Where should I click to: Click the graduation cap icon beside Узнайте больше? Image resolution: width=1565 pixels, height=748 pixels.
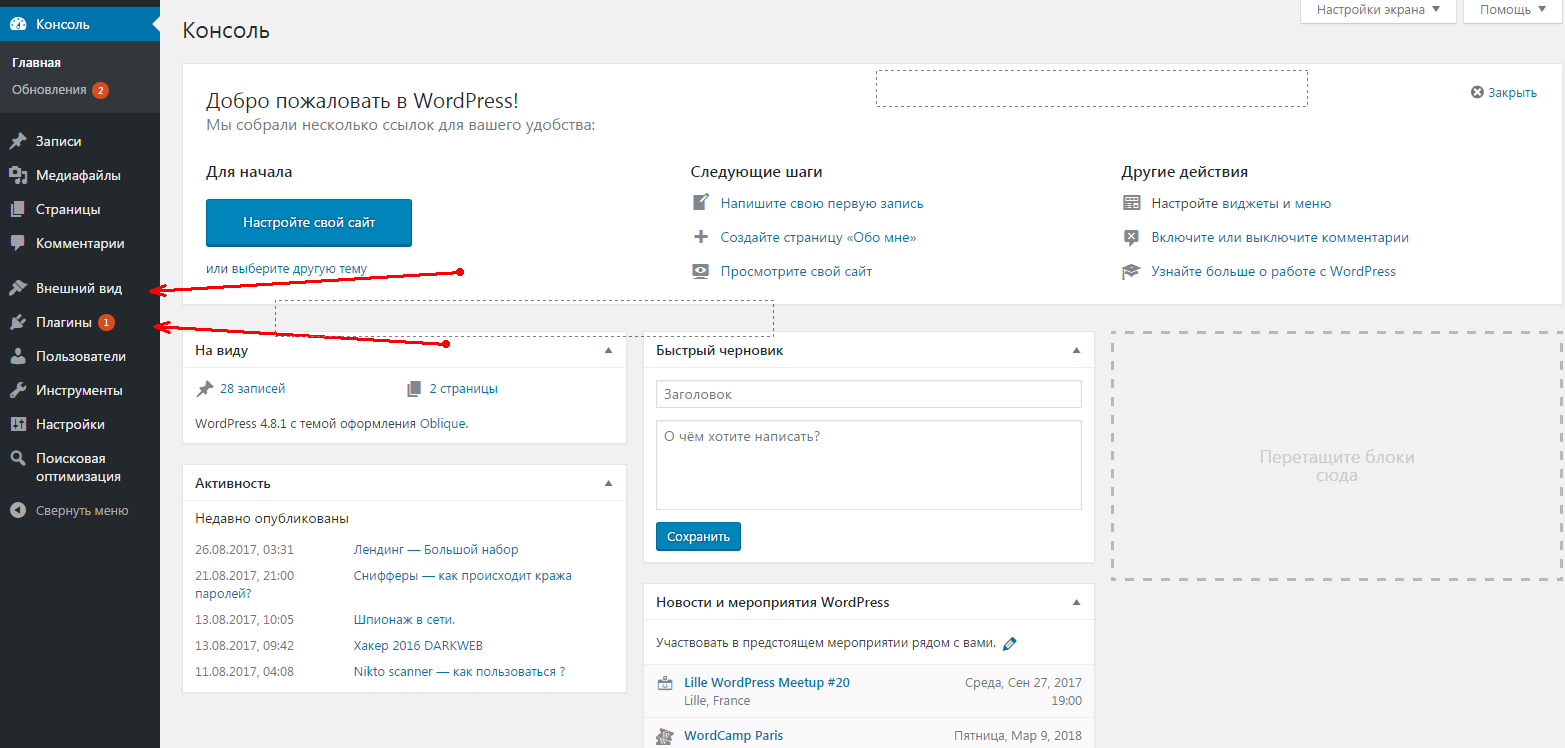point(1132,271)
